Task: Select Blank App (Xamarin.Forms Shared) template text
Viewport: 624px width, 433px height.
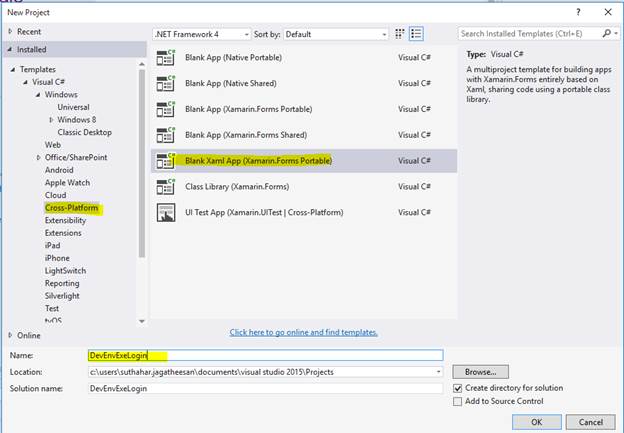Action: point(246,135)
